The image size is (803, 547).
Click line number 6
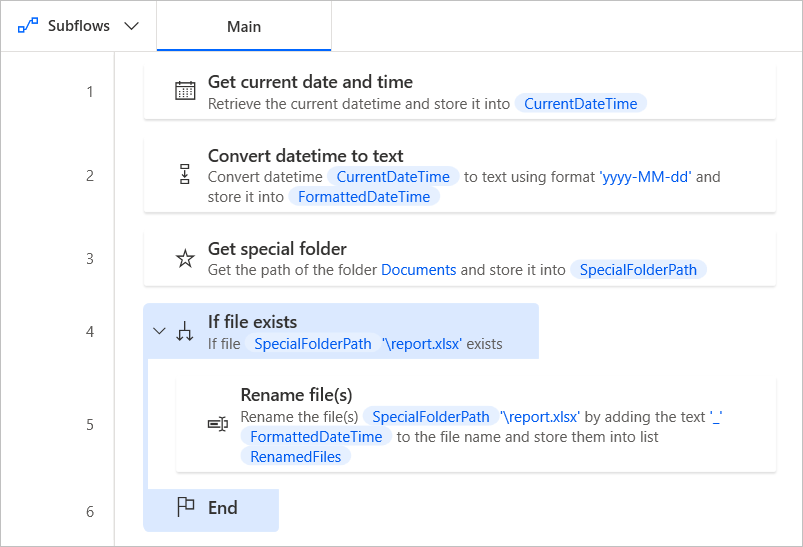coord(90,512)
